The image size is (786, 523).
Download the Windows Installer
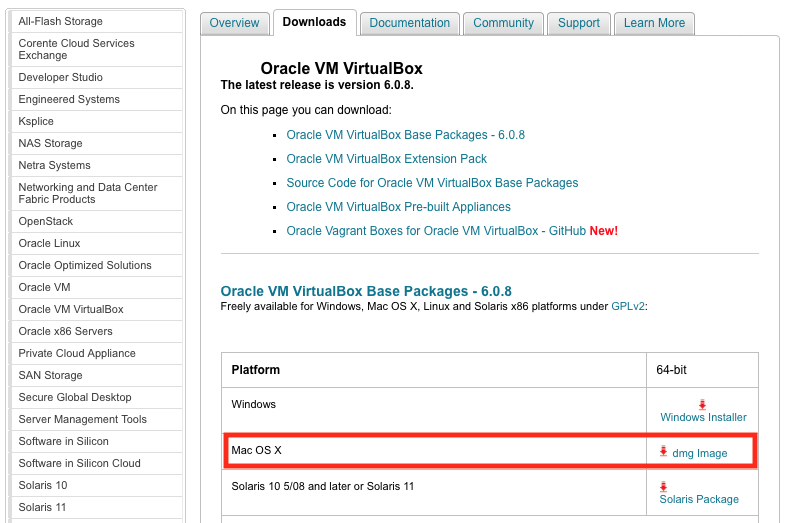[x=703, y=417]
